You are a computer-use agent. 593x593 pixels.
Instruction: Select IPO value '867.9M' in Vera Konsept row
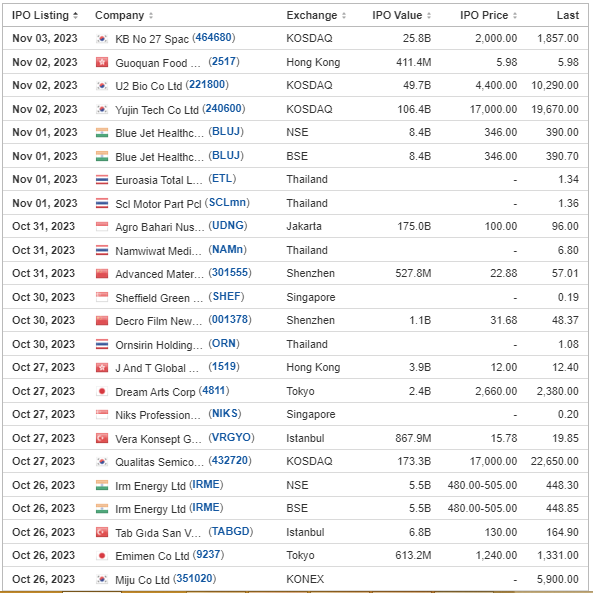(x=413, y=438)
